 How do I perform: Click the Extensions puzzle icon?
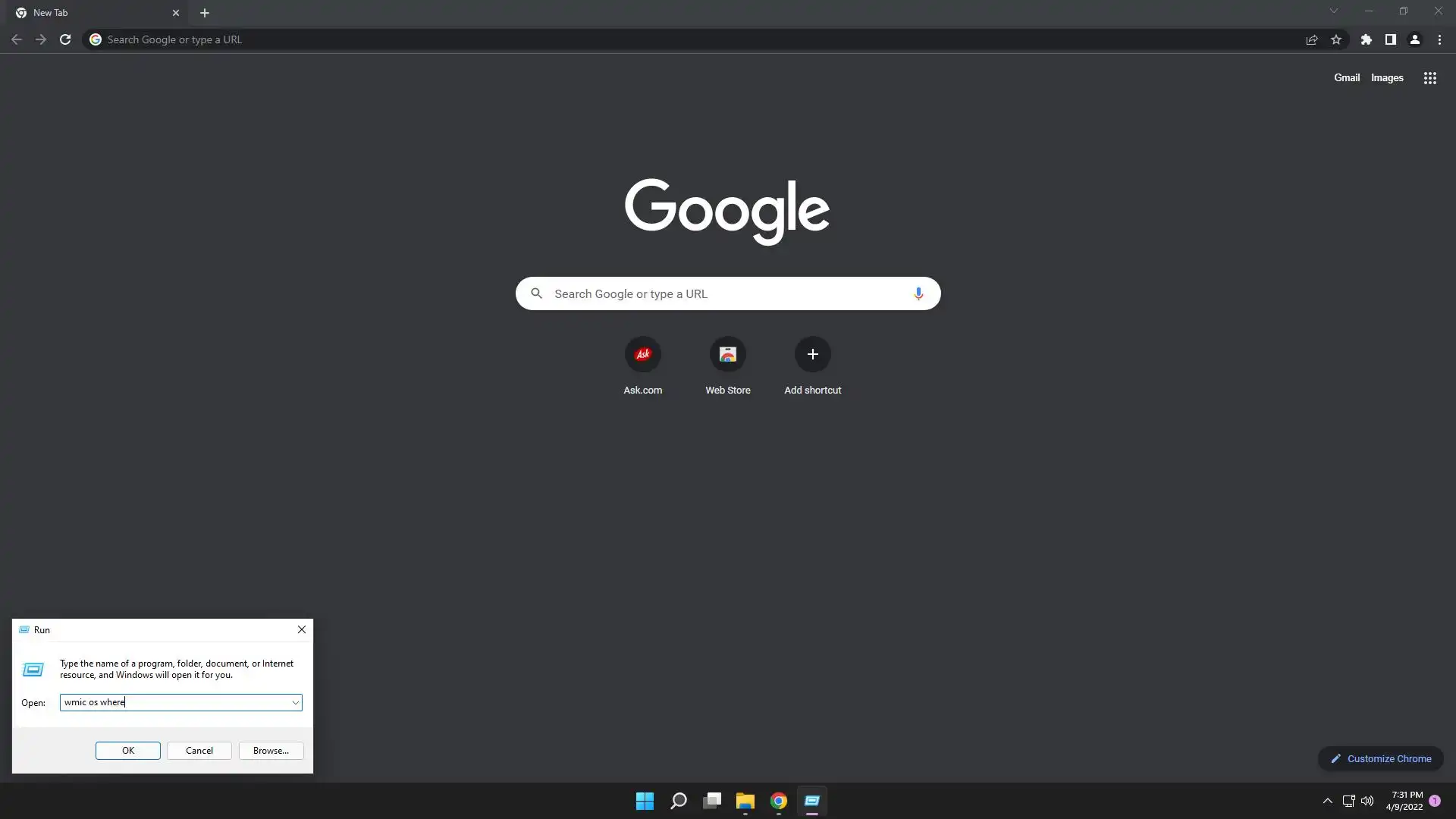1366,39
